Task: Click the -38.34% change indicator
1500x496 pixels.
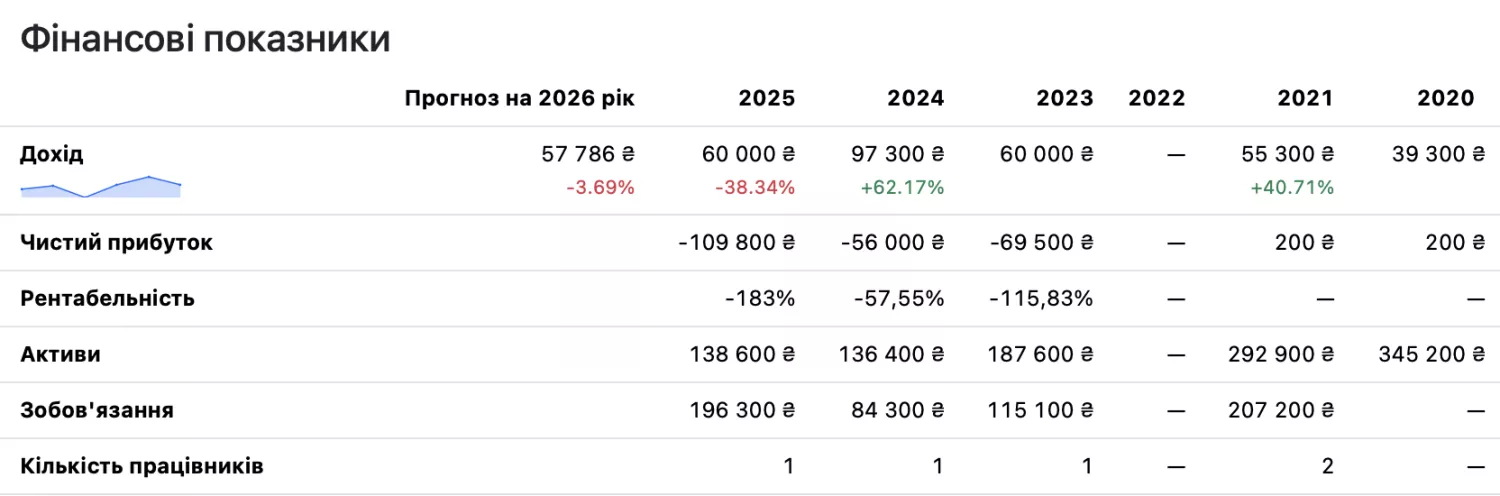Action: 755,187
